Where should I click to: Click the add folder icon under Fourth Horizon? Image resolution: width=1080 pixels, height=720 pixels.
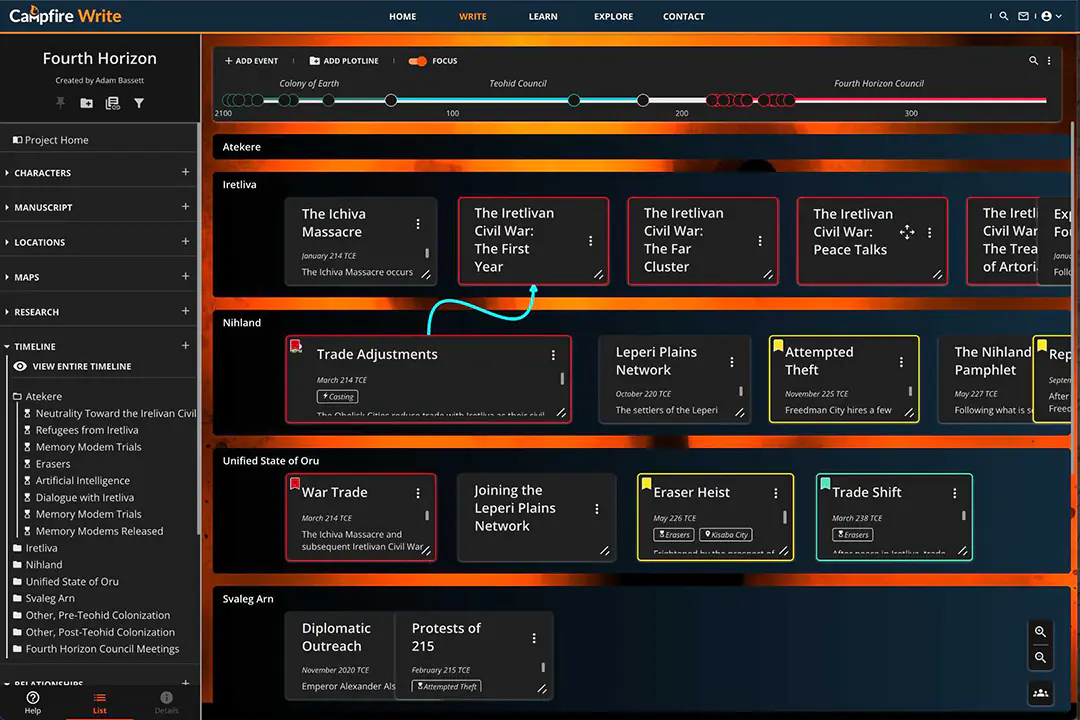coord(87,103)
